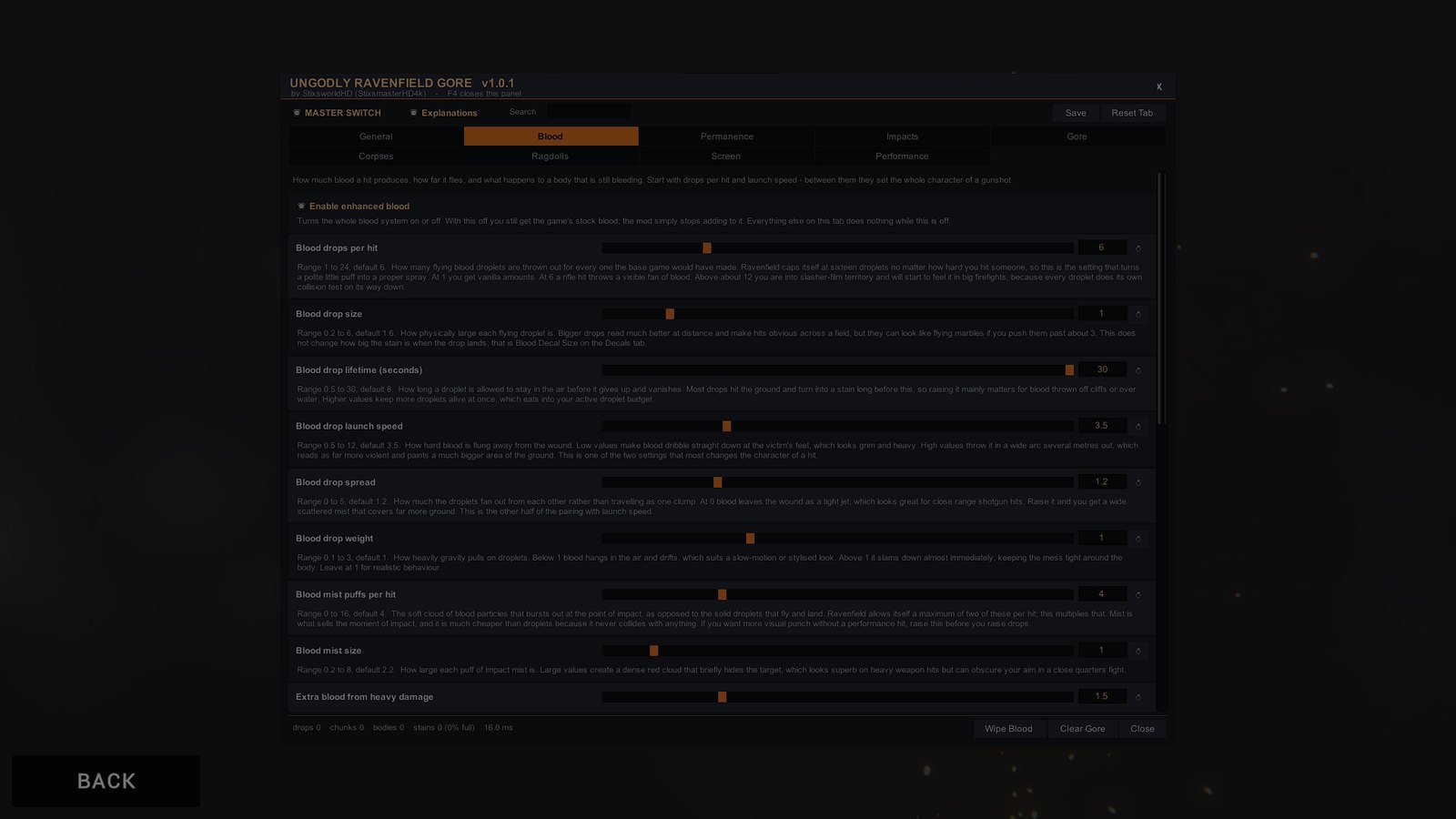The image size is (1456, 819).
Task: Click the Blood drop spread value box
Action: (1102, 481)
